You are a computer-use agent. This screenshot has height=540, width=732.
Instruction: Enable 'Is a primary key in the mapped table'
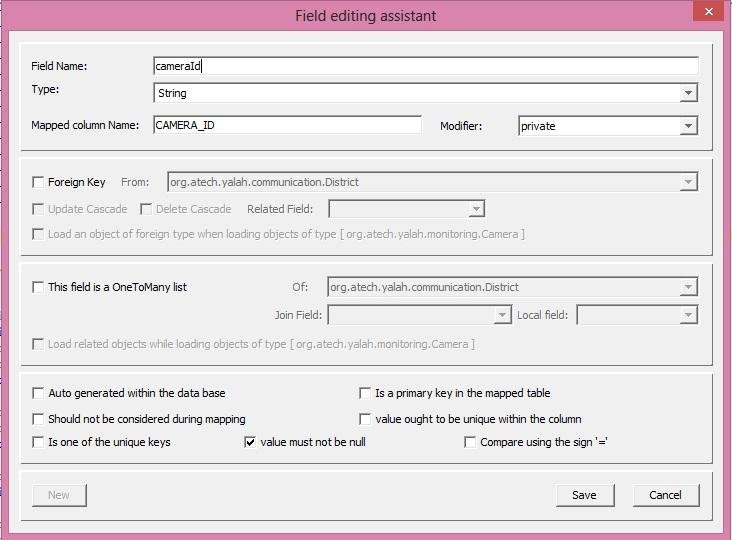pyautogui.click(x=366, y=393)
